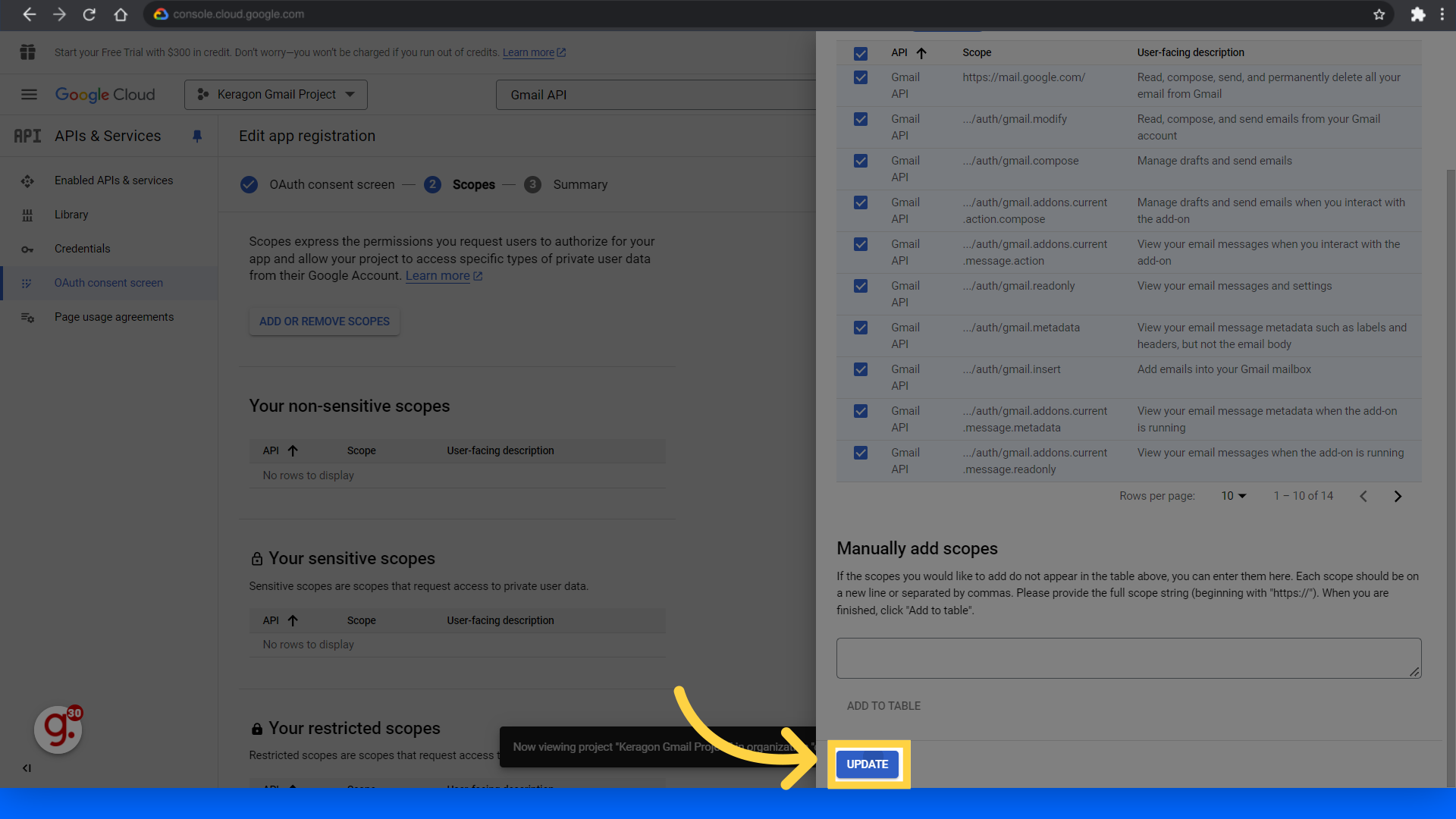Click the Library grid icon
1456x819 pixels.
coord(27,215)
